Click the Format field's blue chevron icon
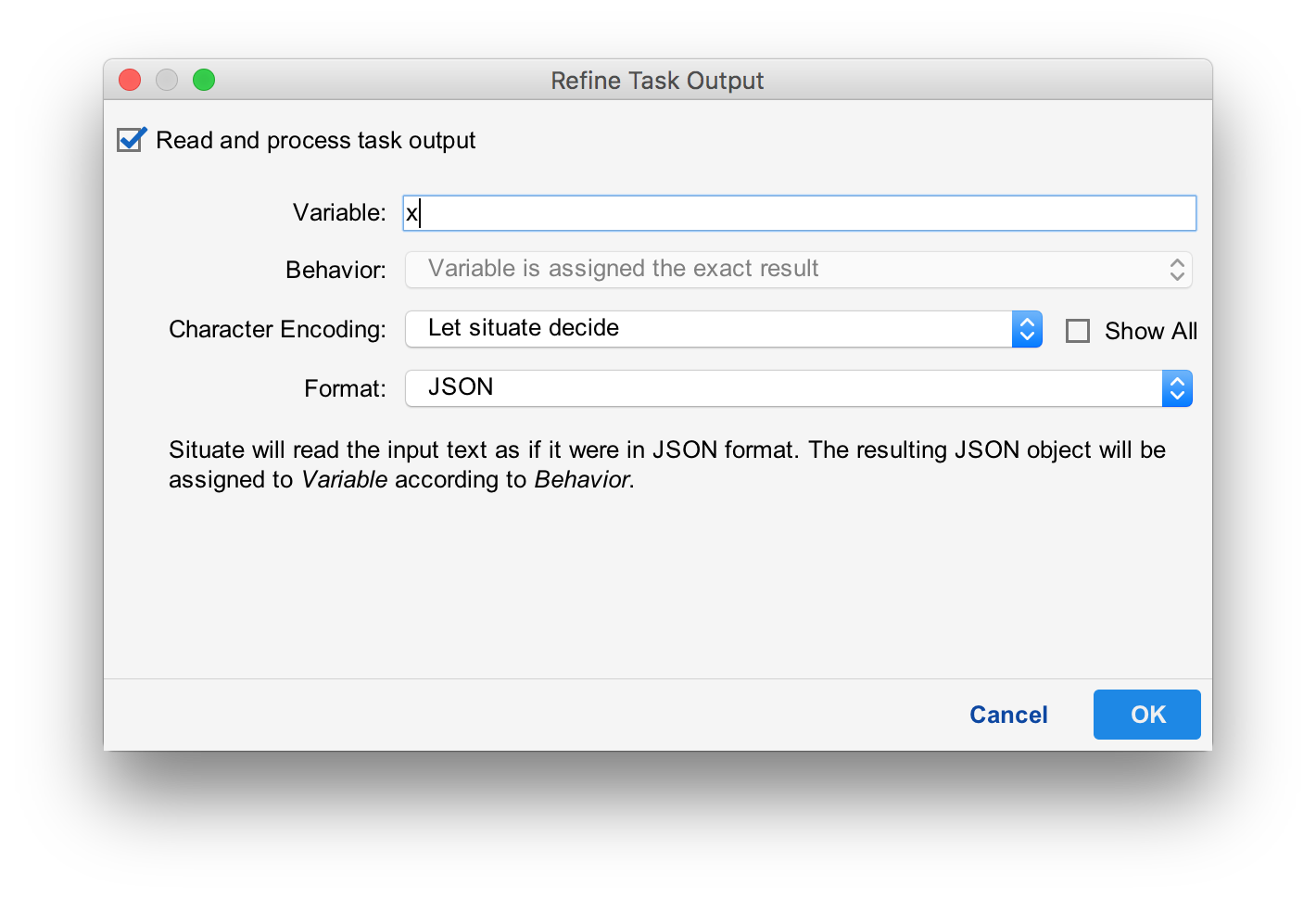1316x899 pixels. click(1177, 387)
